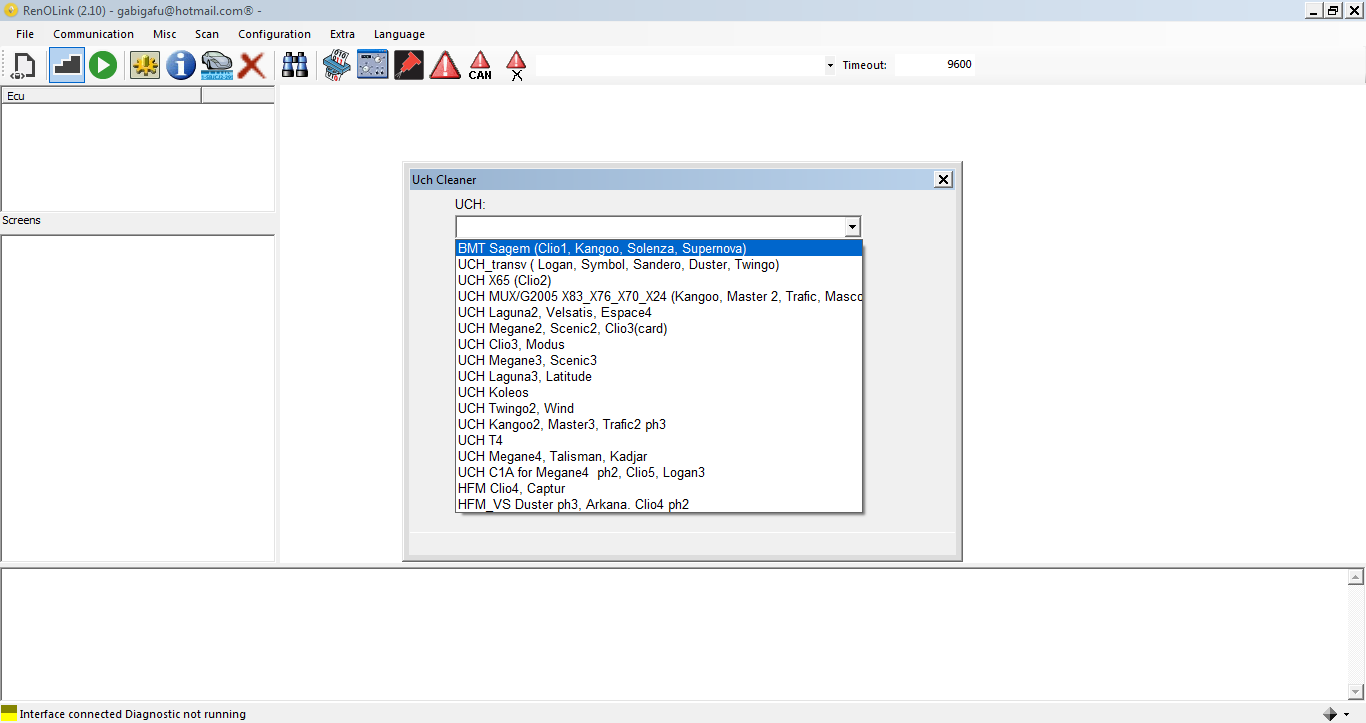Click the new document toolbar icon

(x=23, y=66)
